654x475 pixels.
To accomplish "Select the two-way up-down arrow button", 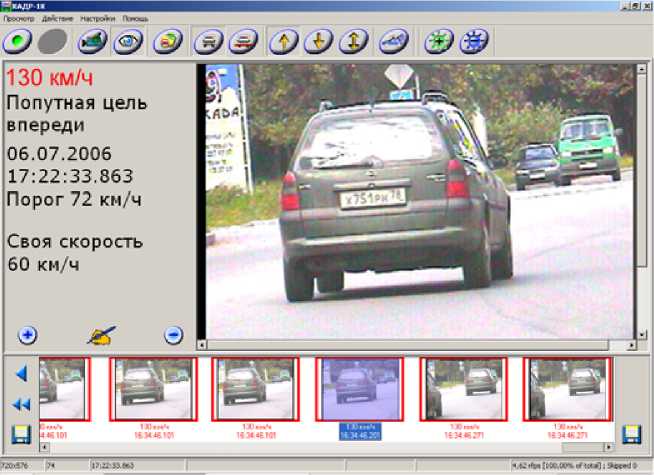I will [351, 42].
